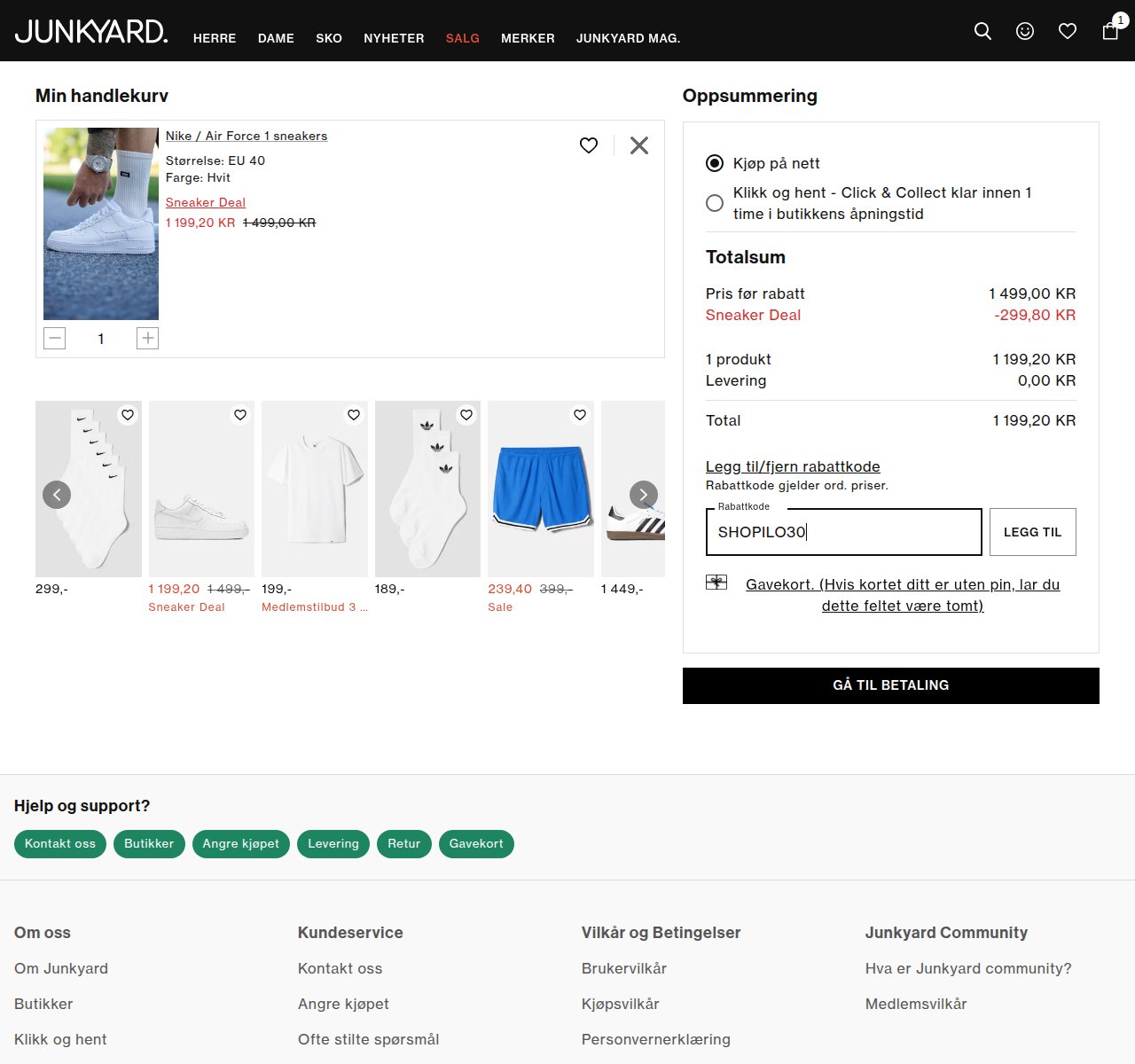
Task: Open SKO menu
Action: tap(329, 38)
